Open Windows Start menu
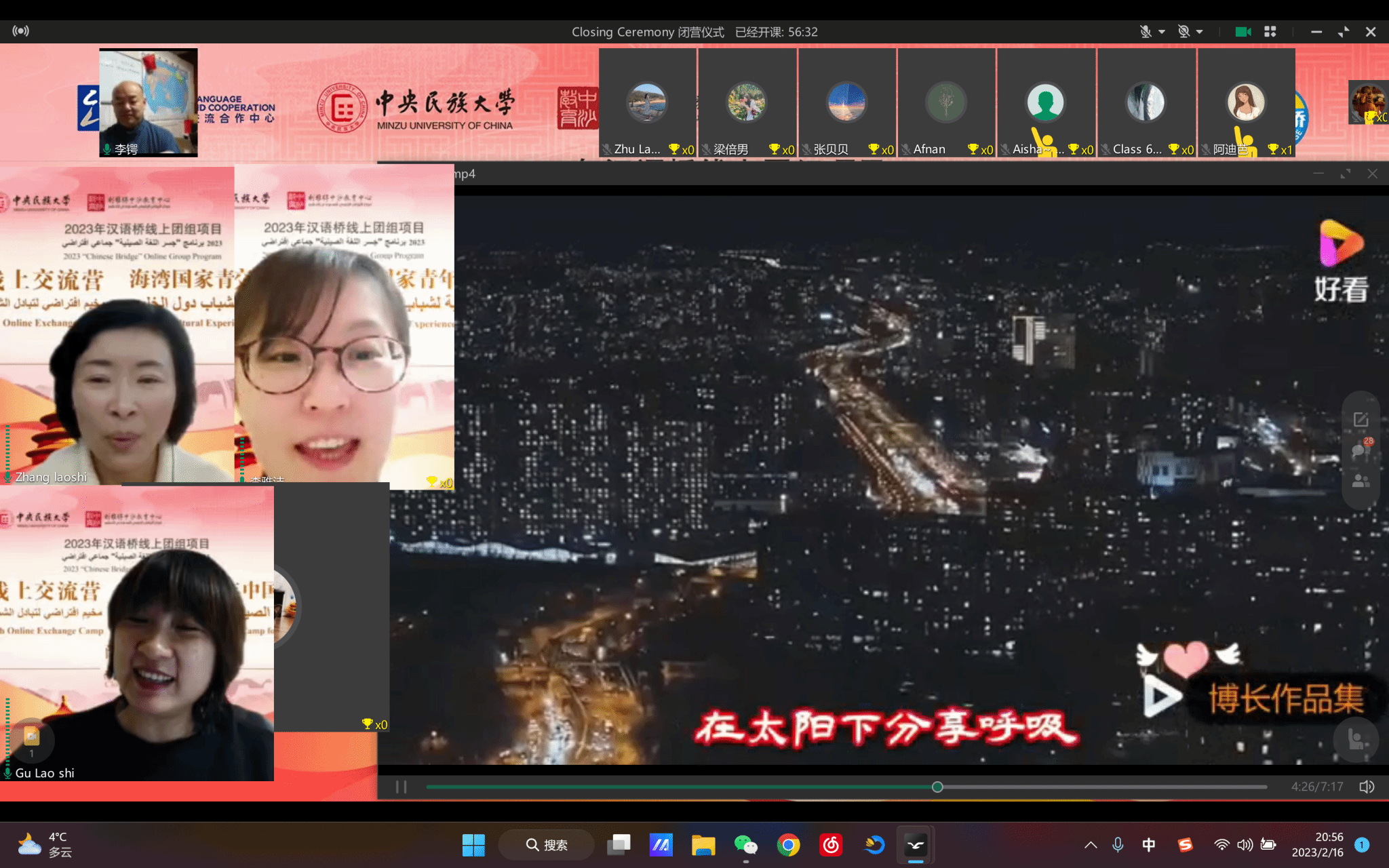Viewport: 1389px width, 868px height. [473, 845]
